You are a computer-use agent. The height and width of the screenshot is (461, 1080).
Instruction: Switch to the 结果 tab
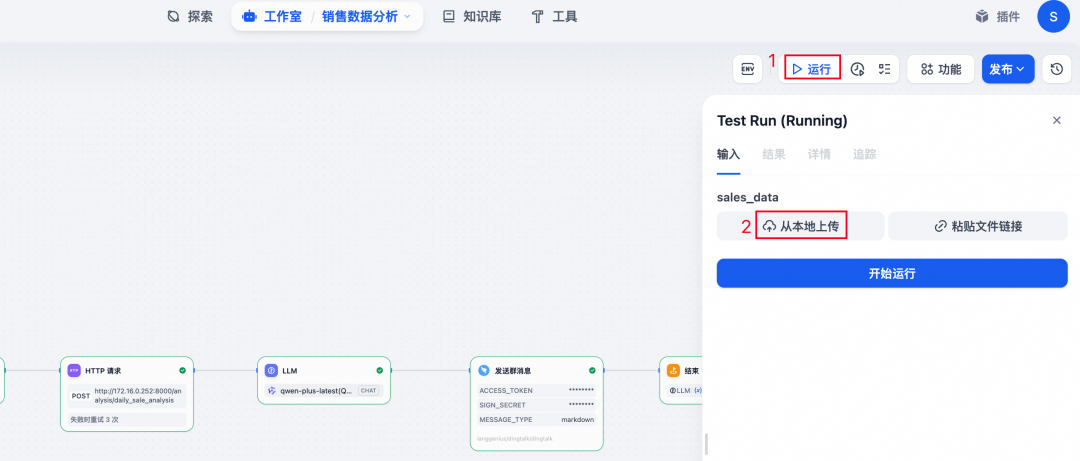(773, 154)
